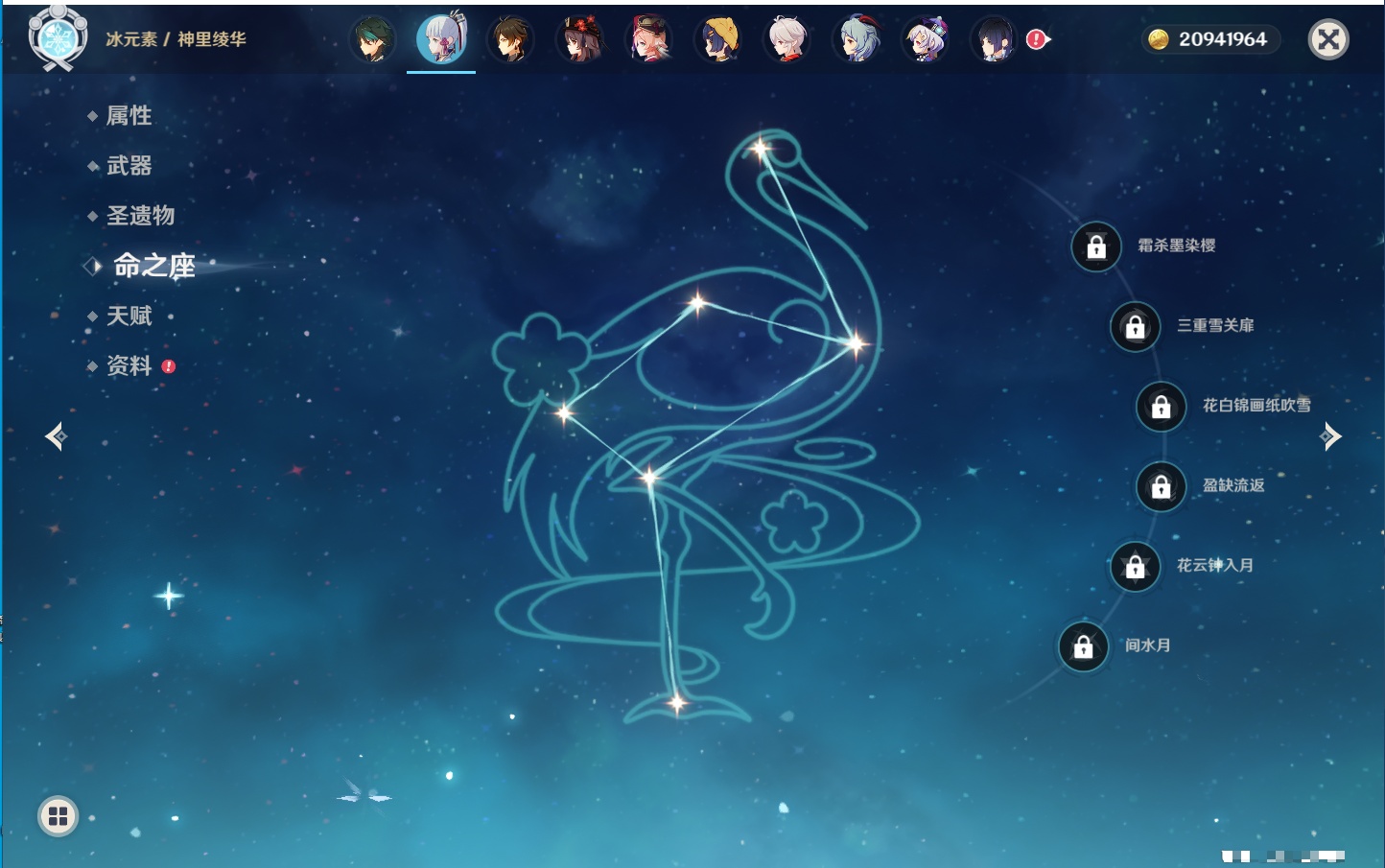Open the four-square grid menu button
1385x868 pixels.
click(x=58, y=816)
